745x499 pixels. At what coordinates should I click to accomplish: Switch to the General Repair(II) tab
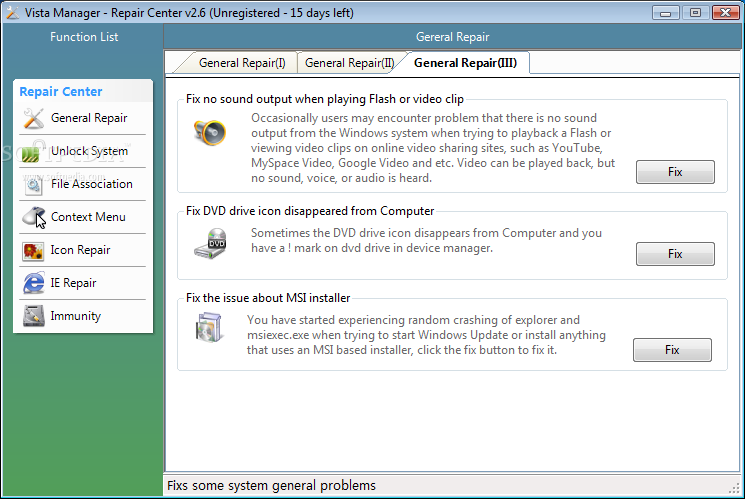coord(349,63)
